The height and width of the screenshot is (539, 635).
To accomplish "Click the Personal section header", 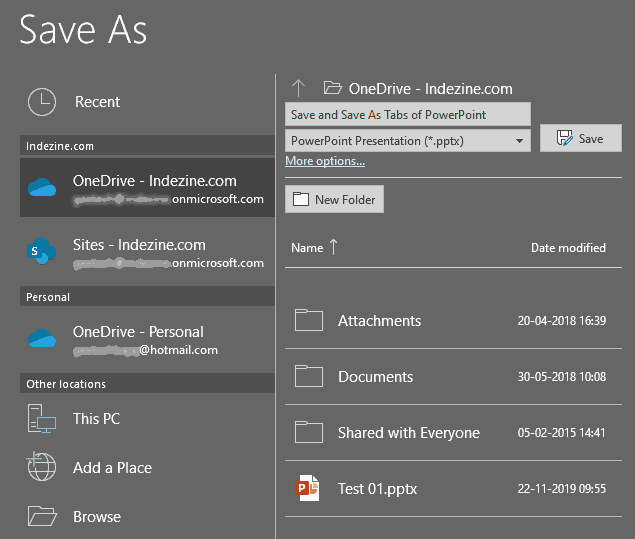I will (x=147, y=297).
